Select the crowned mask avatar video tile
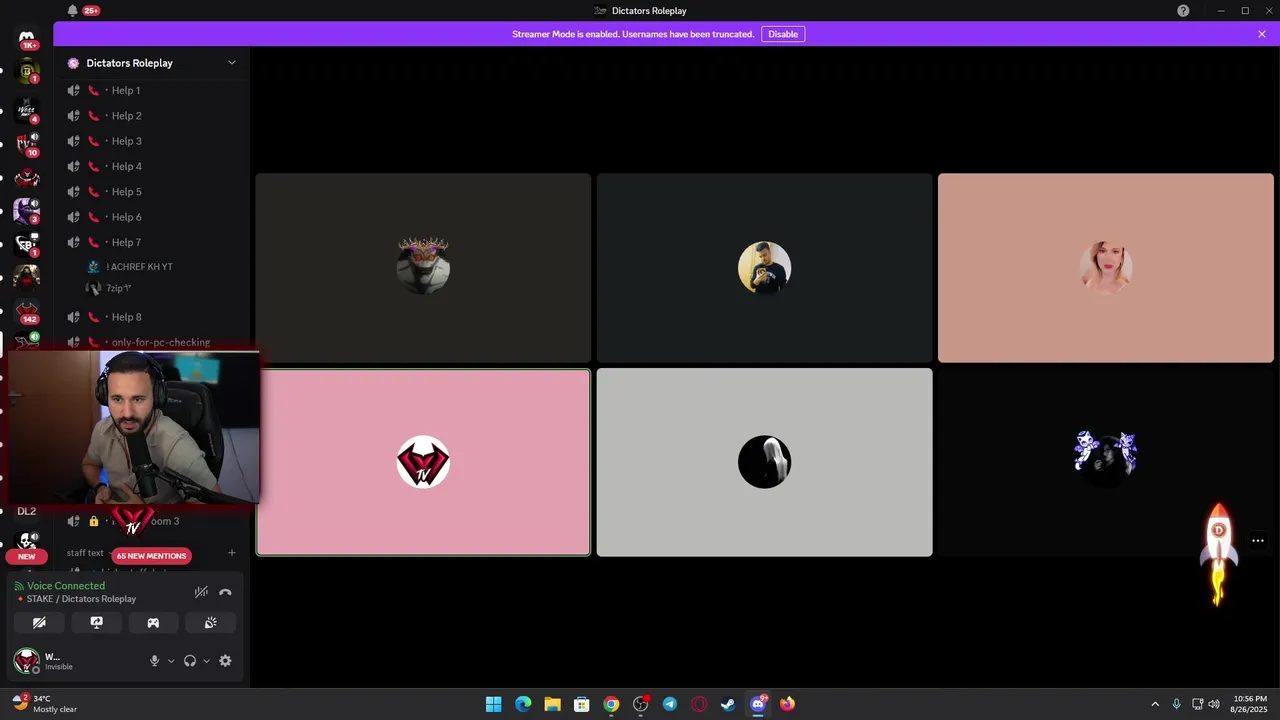The image size is (1280, 720). [423, 267]
